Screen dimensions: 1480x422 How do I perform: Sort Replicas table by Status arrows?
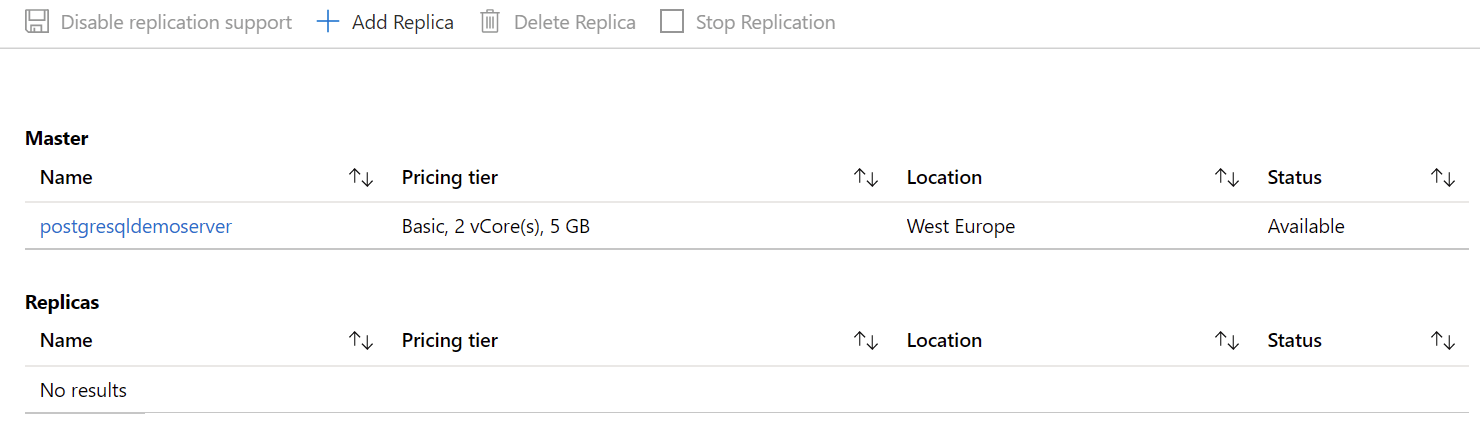(x=1443, y=340)
